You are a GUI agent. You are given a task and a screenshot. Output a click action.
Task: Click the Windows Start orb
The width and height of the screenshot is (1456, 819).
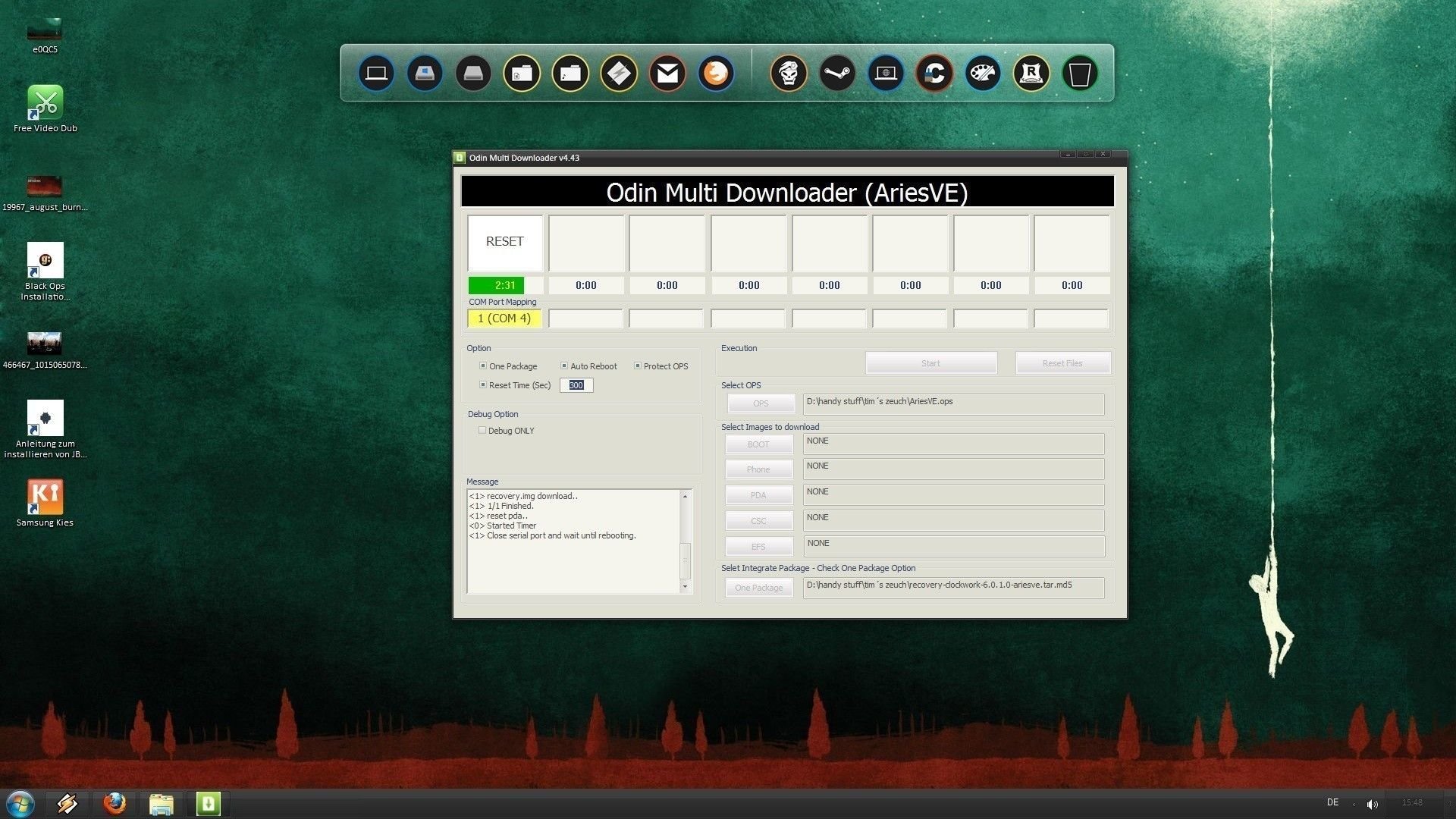(x=20, y=804)
